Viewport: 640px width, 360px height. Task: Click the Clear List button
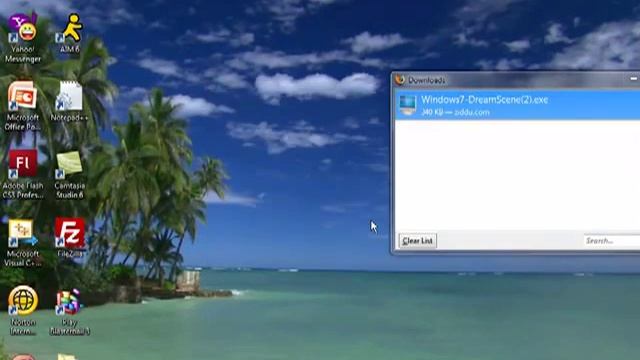[417, 241]
